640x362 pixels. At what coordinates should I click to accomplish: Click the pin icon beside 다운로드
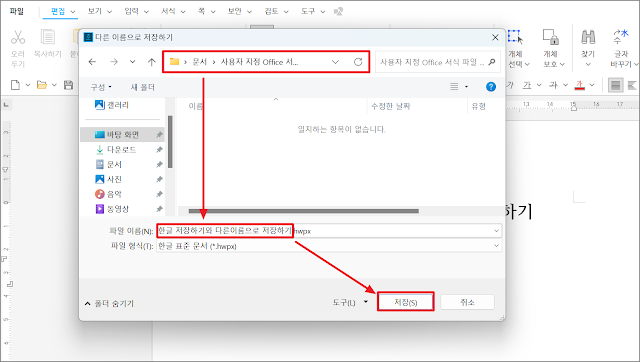(159, 150)
